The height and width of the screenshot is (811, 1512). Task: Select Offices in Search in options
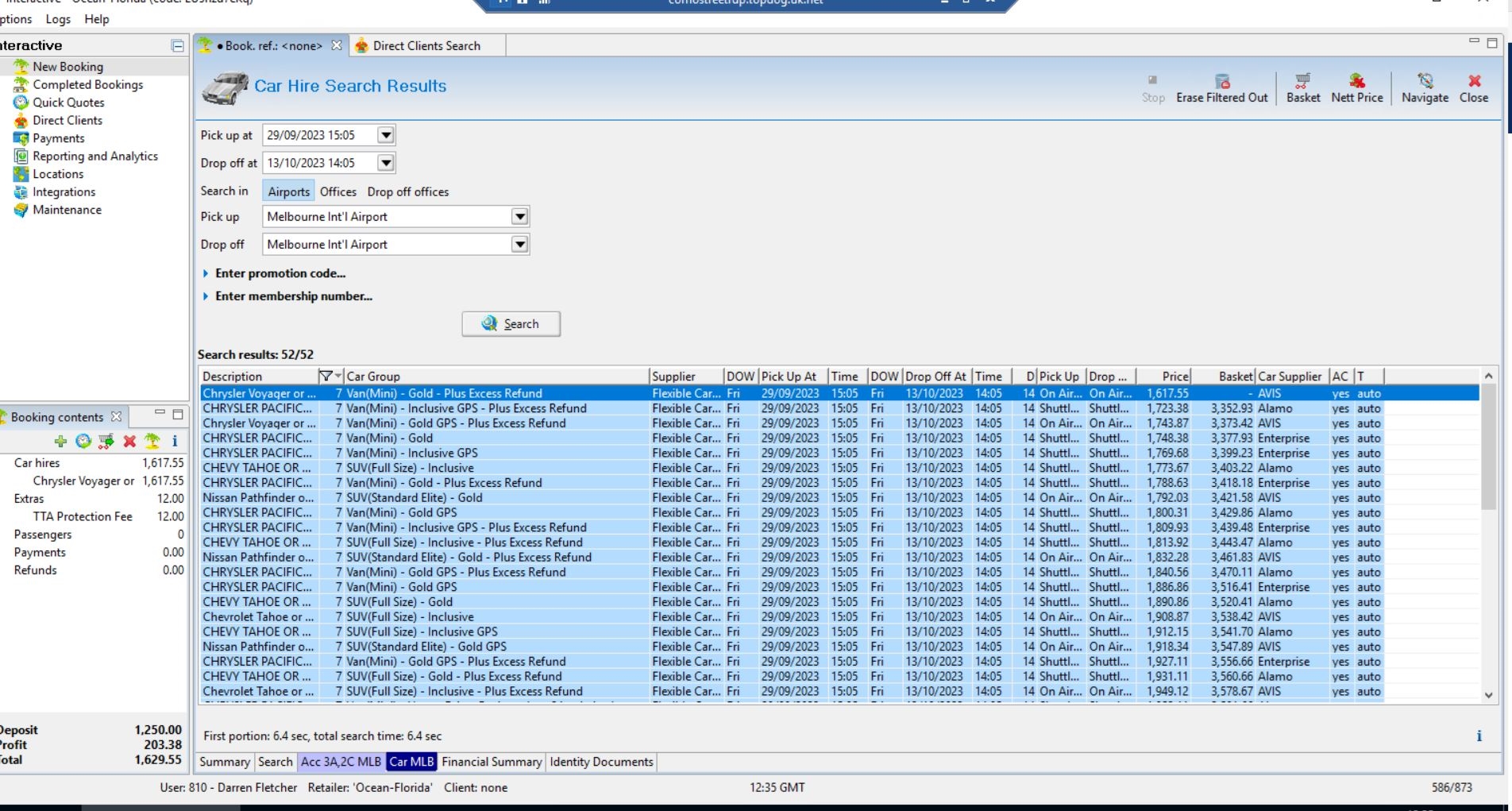coord(338,191)
